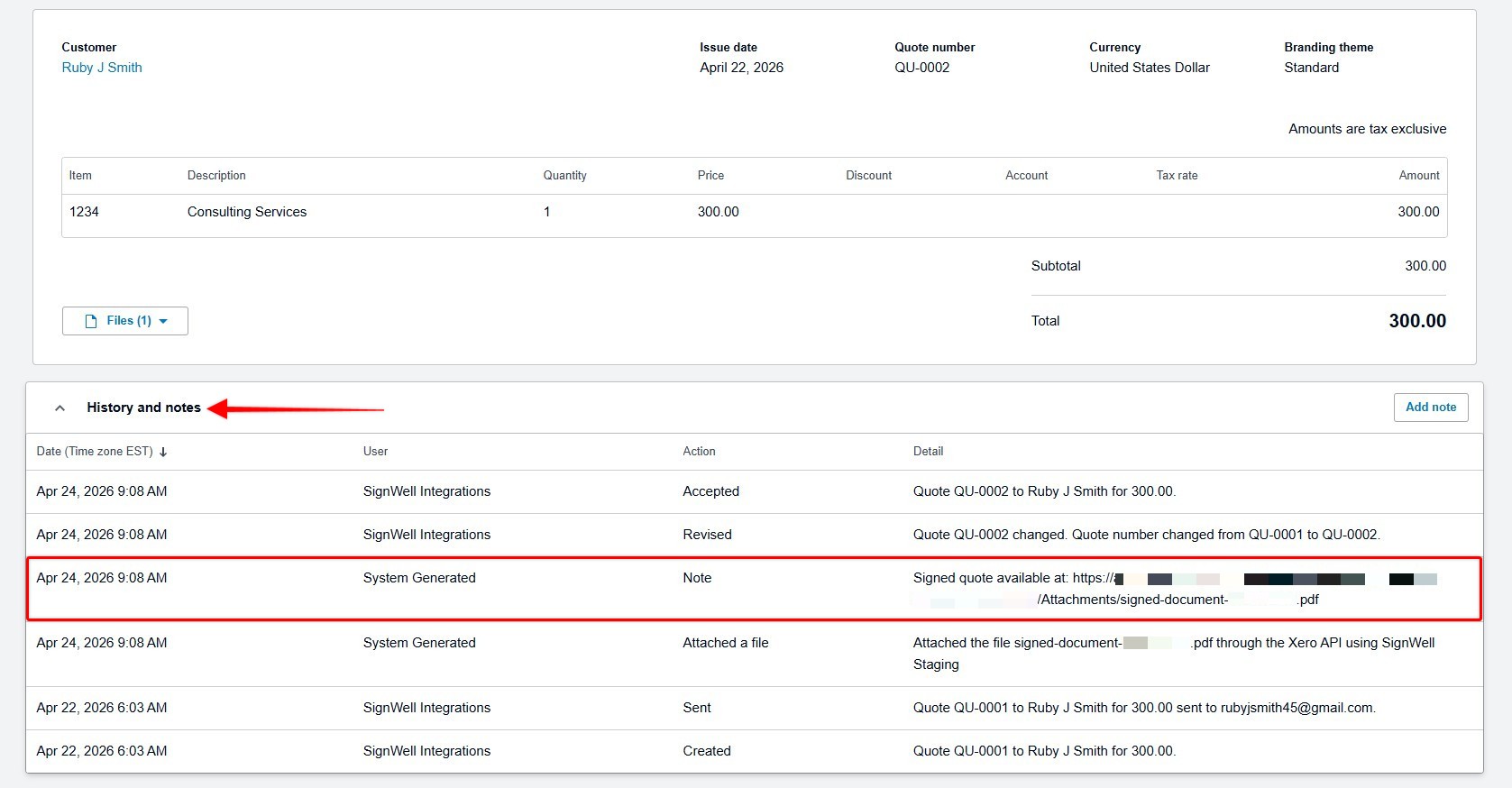This screenshot has width=1512, height=788.
Task: Sort by Date (Time zone EST) column
Action: pyautogui.click(x=102, y=452)
